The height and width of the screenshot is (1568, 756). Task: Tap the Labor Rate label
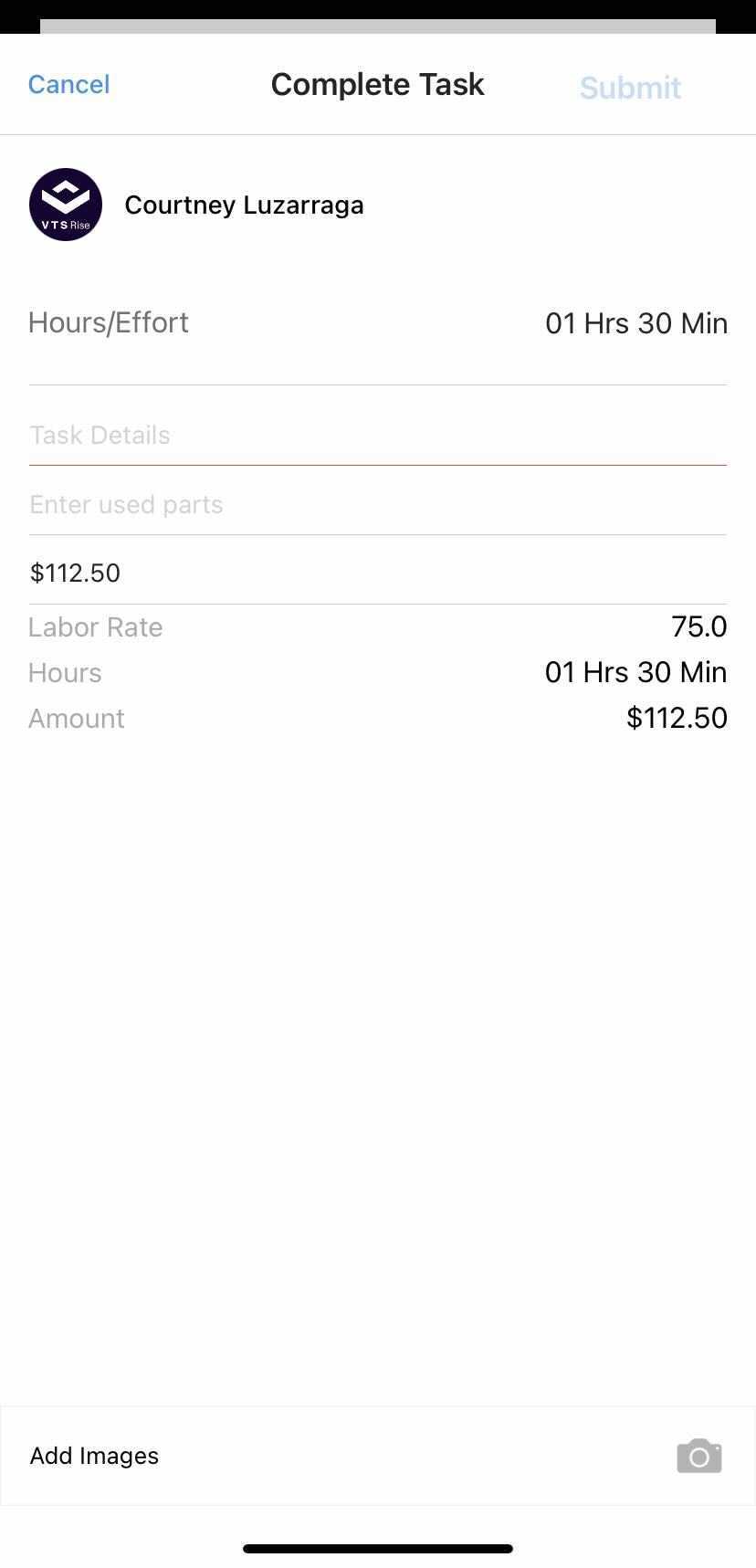96,627
